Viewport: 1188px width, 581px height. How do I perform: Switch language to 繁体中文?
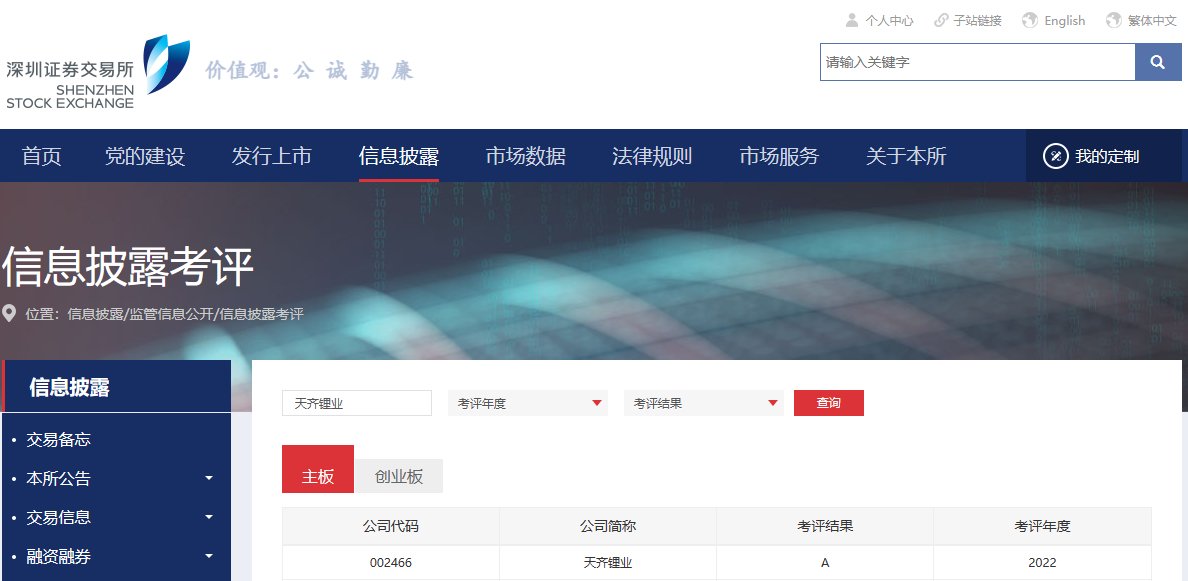[x=1152, y=21]
